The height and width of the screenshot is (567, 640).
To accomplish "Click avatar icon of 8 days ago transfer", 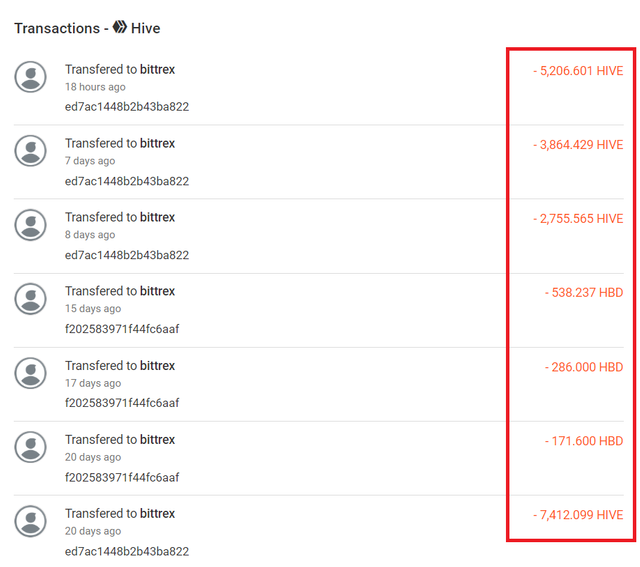I will tap(30, 225).
